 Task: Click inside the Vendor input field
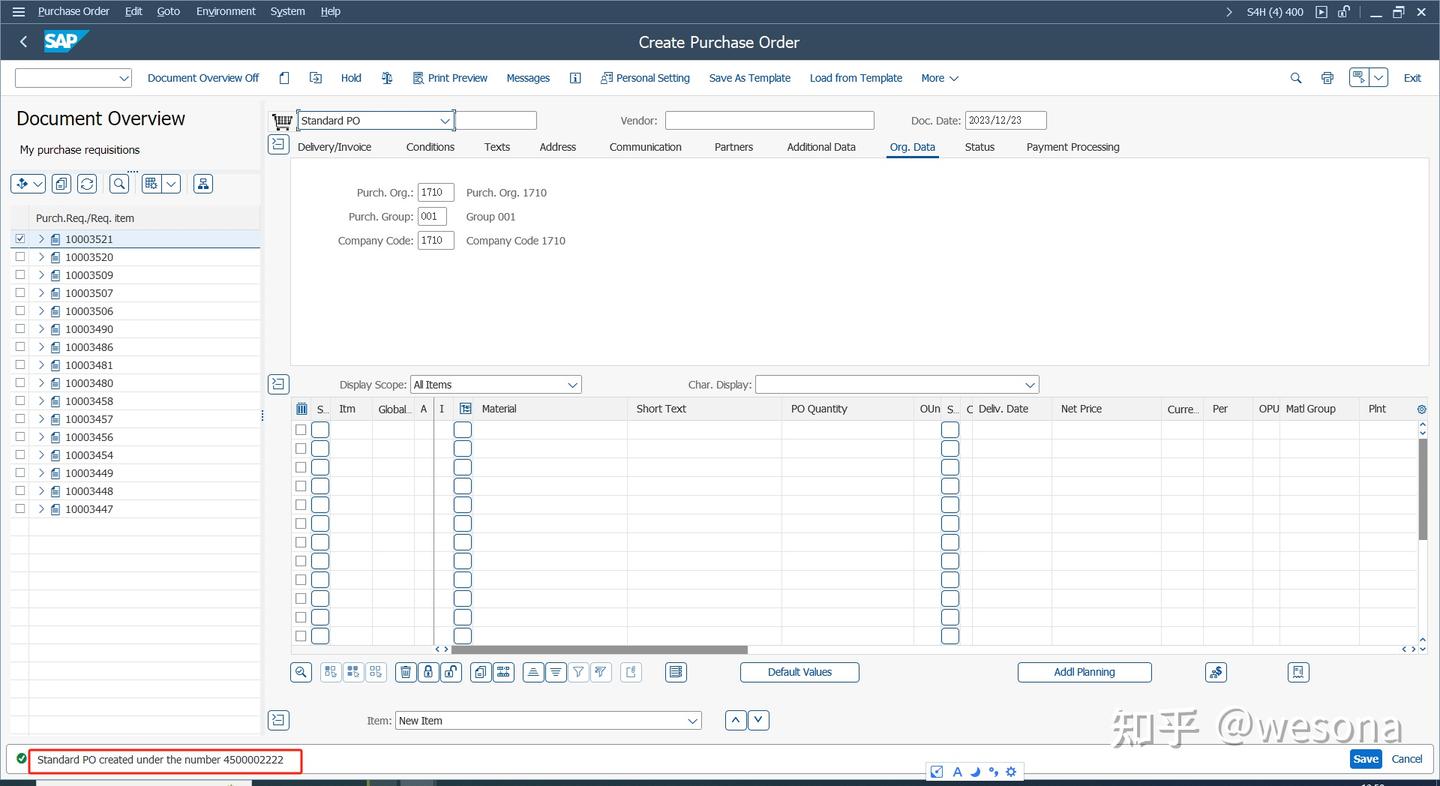tap(769, 119)
